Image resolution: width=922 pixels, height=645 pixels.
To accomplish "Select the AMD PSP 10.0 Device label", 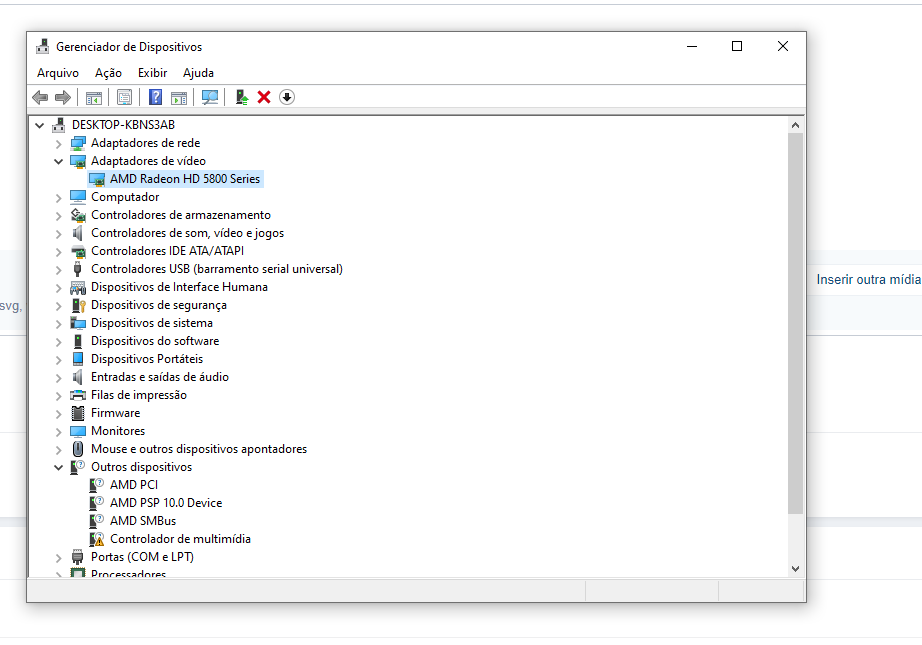I will (x=166, y=503).
